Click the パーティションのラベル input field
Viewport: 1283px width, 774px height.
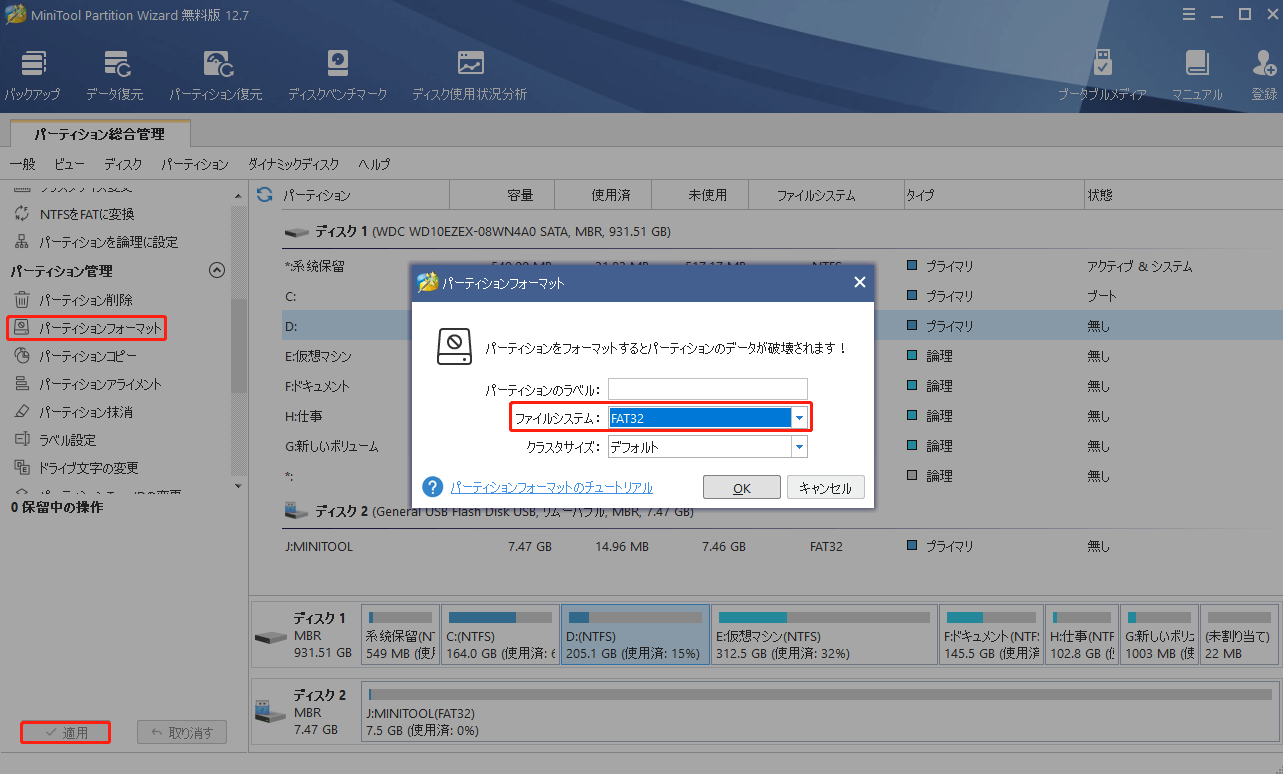707,389
